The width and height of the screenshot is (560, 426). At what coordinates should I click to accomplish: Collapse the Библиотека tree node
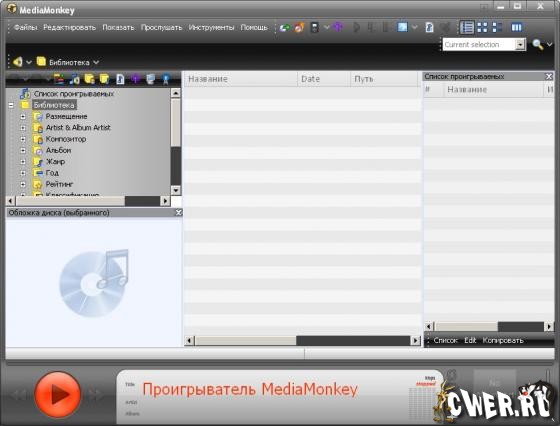11,105
